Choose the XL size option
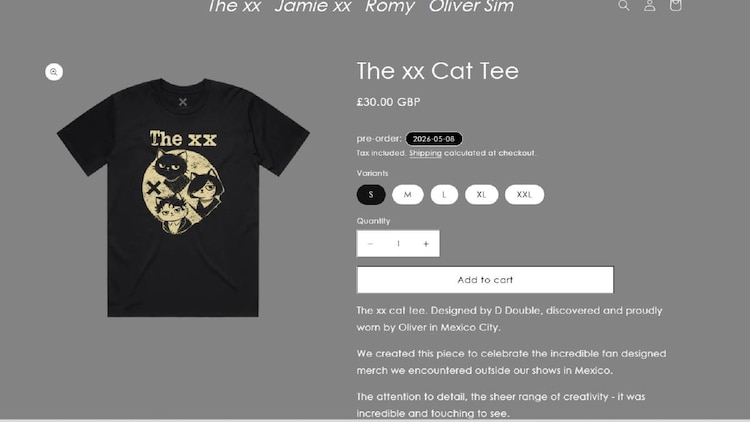750x422 pixels. point(481,195)
